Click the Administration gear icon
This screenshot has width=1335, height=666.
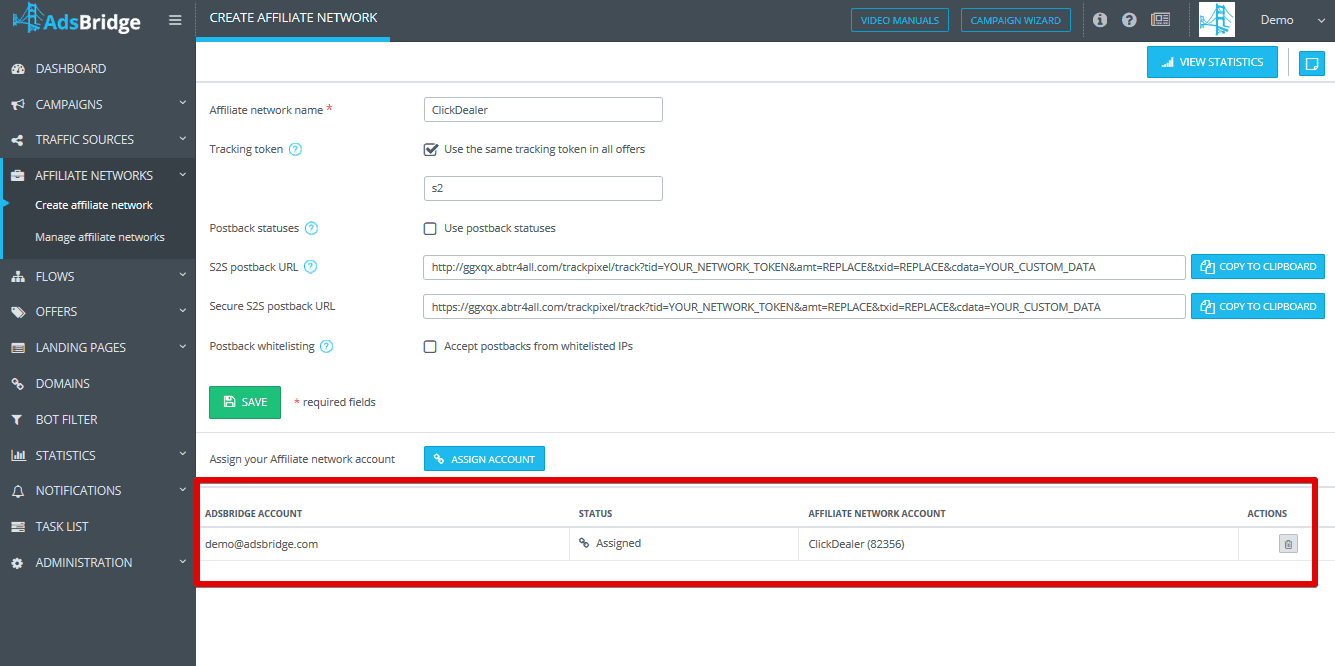[17, 563]
